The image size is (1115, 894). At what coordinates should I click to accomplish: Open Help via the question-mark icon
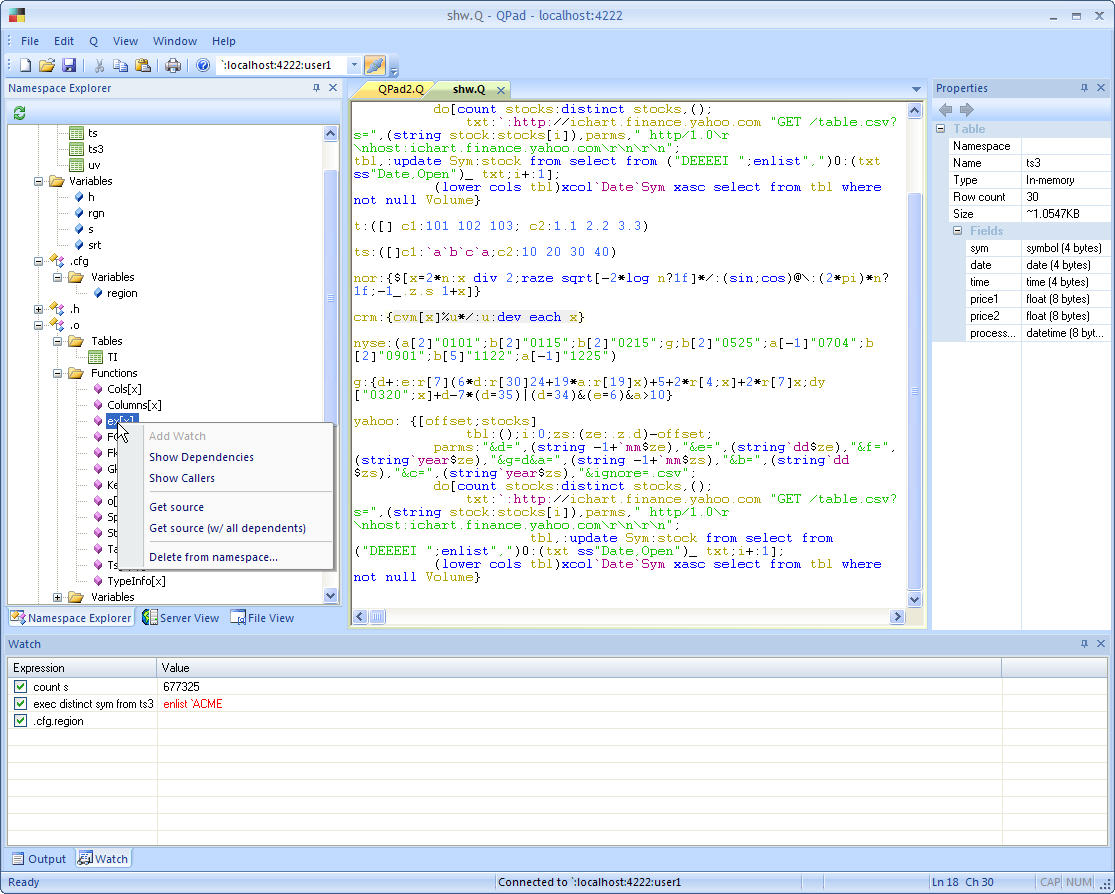point(202,63)
